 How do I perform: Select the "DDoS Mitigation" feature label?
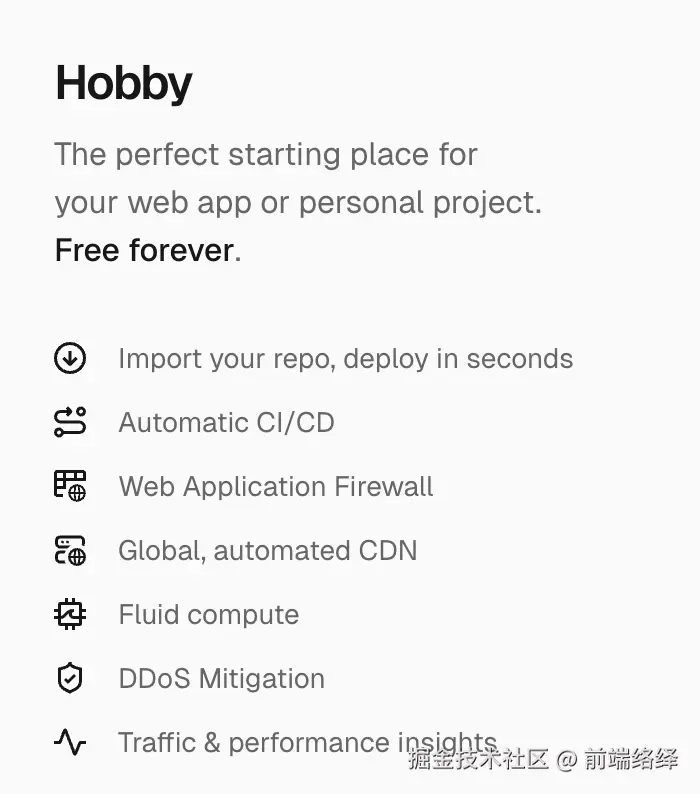(221, 678)
